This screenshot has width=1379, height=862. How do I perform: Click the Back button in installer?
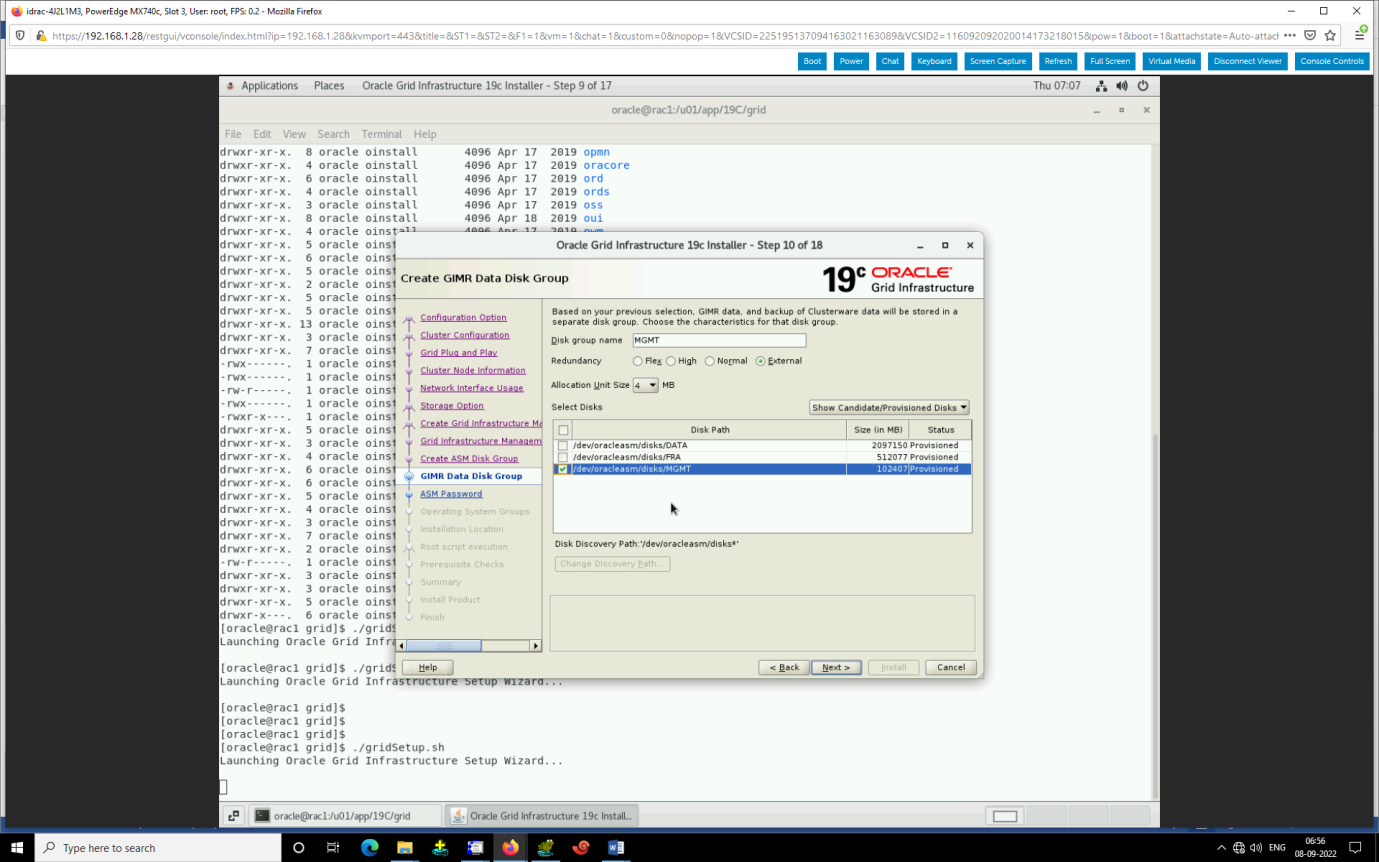point(784,667)
